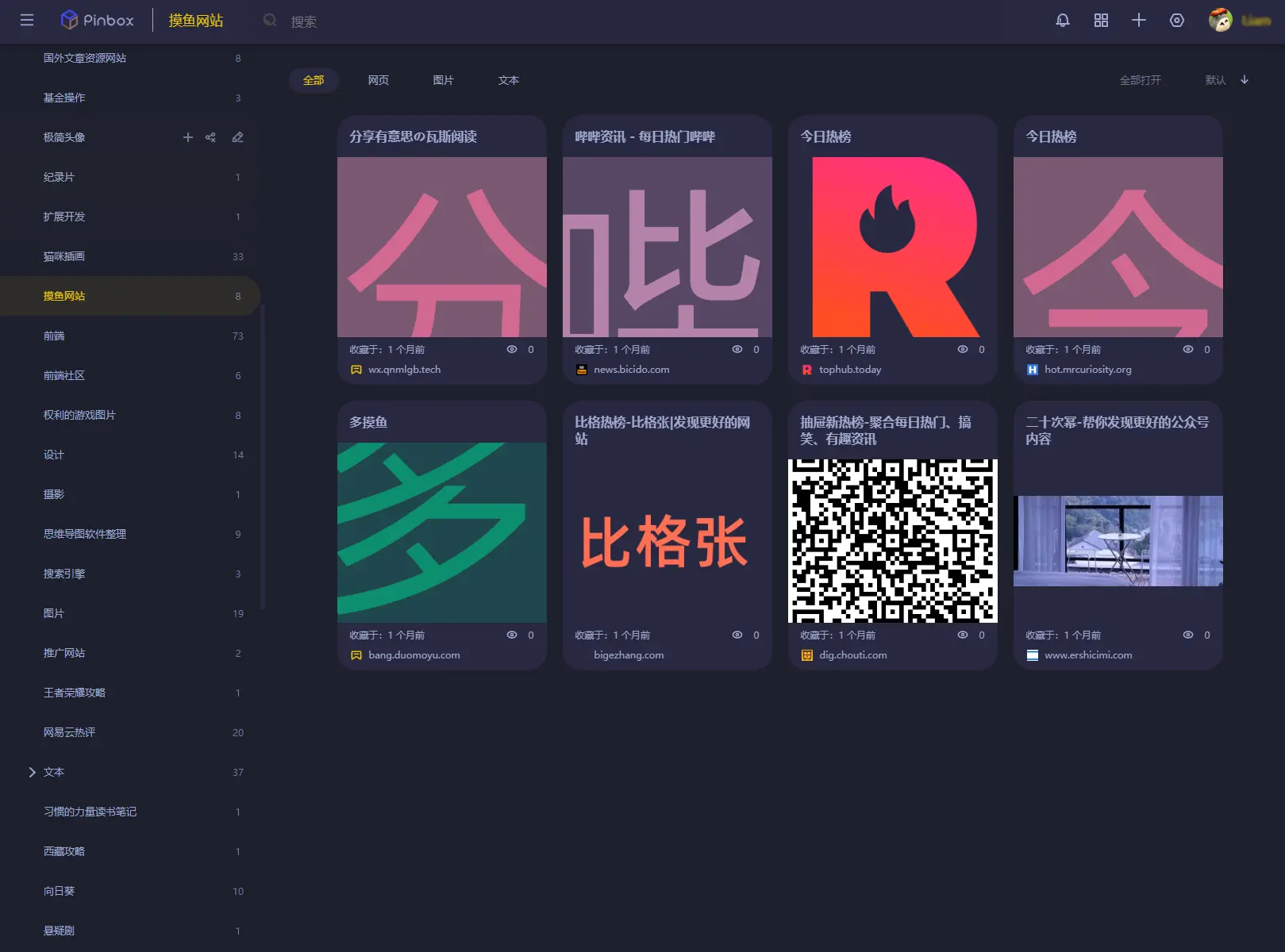Image resolution: width=1285 pixels, height=952 pixels.
Task: Click view-count eye on 哔哔资讯 card
Action: (x=737, y=349)
